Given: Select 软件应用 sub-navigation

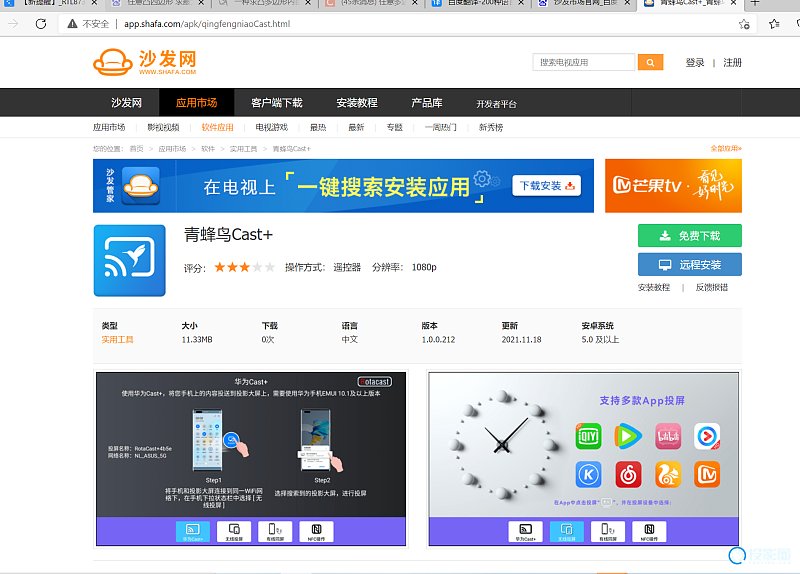Looking at the screenshot, I should pos(217,127).
